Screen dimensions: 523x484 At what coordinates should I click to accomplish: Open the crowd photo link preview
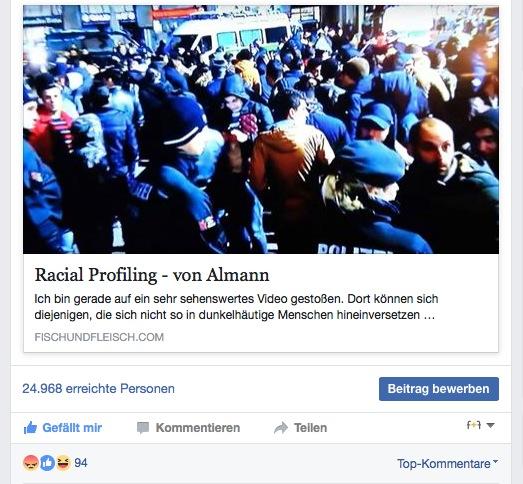261,129
